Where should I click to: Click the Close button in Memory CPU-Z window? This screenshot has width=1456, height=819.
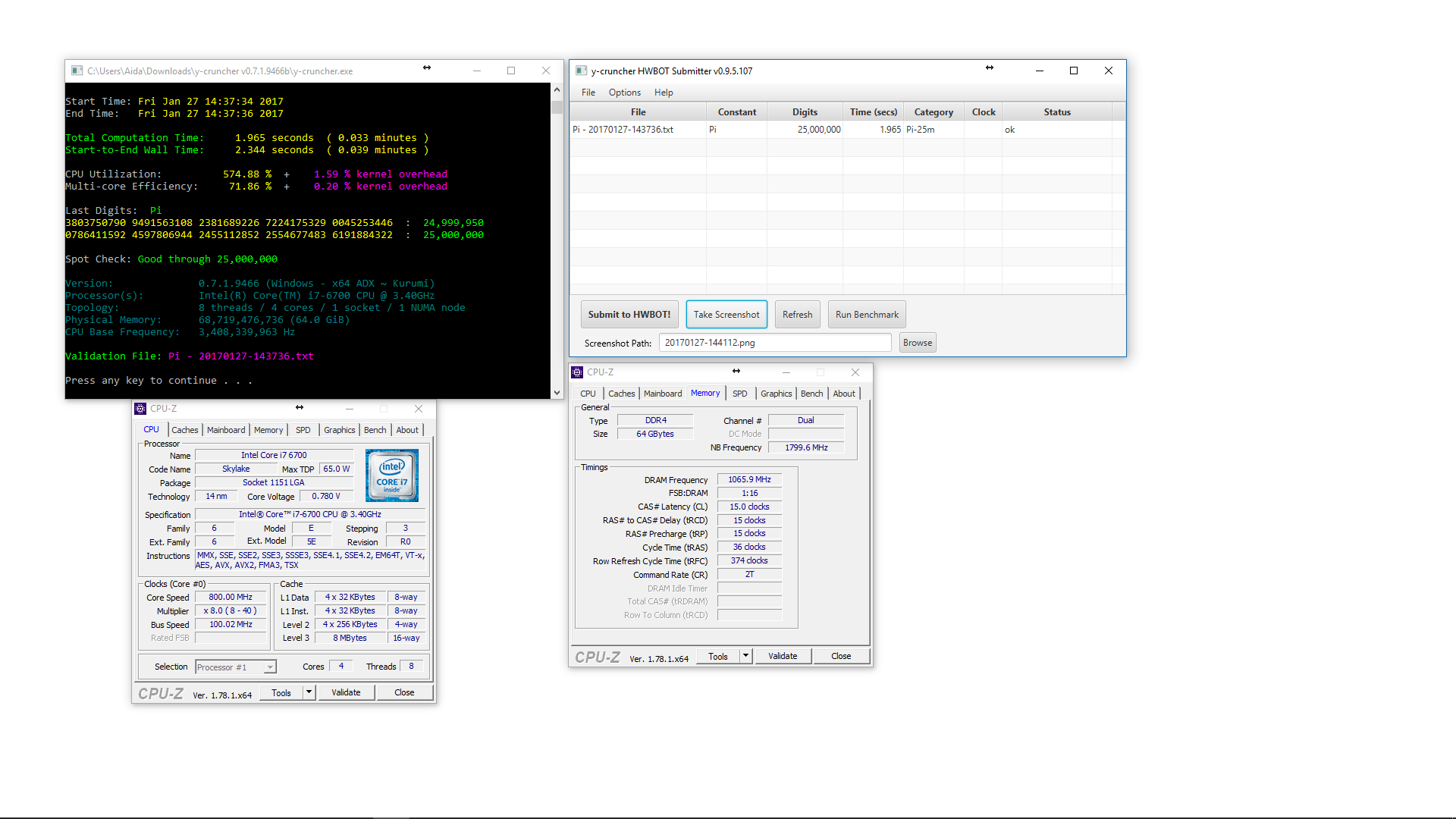[841, 656]
